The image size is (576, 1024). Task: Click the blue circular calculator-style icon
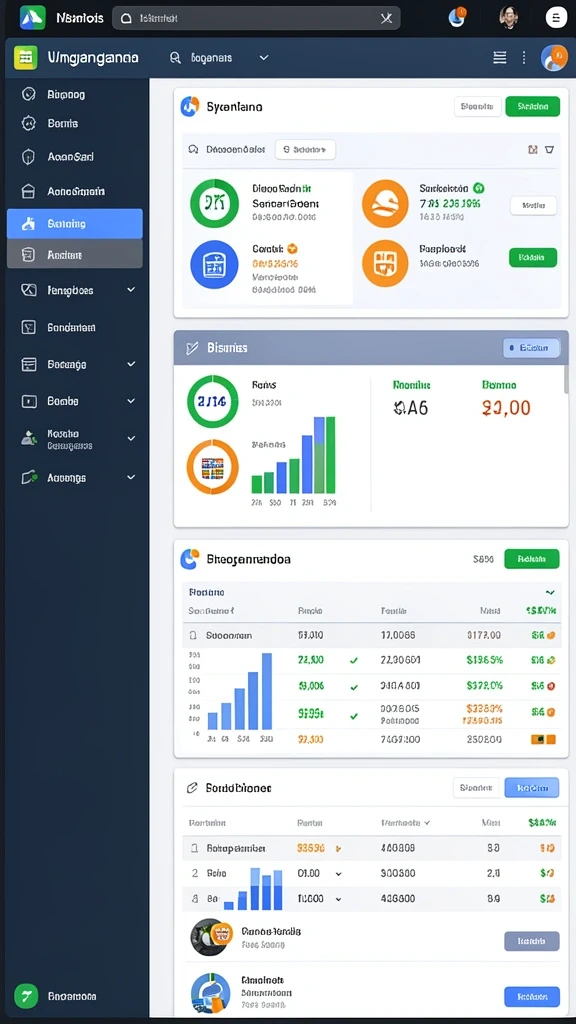(214, 264)
